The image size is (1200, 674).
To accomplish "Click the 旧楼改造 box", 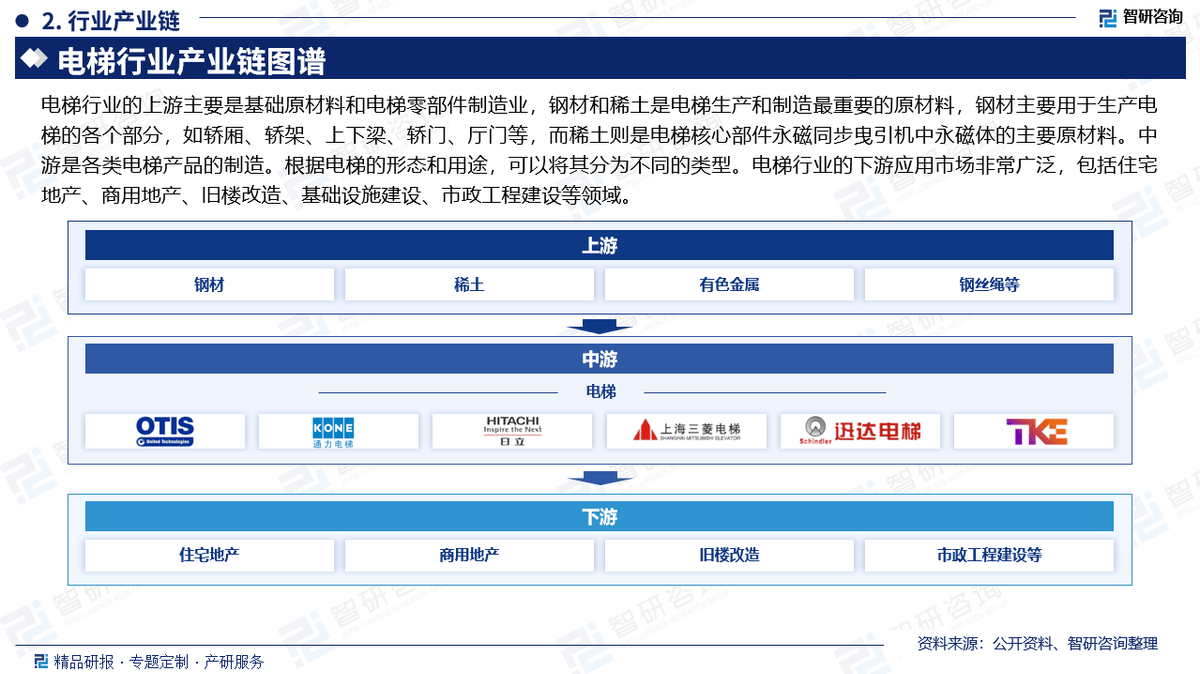I will [729, 555].
